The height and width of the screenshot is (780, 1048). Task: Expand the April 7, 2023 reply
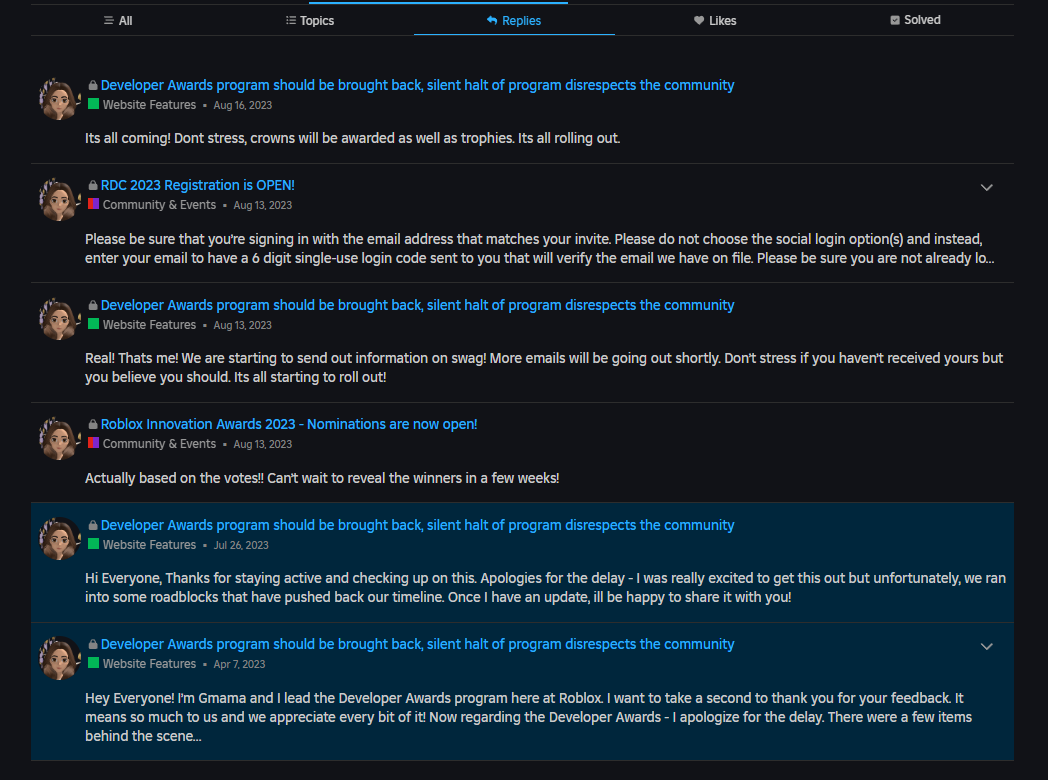click(x=986, y=647)
